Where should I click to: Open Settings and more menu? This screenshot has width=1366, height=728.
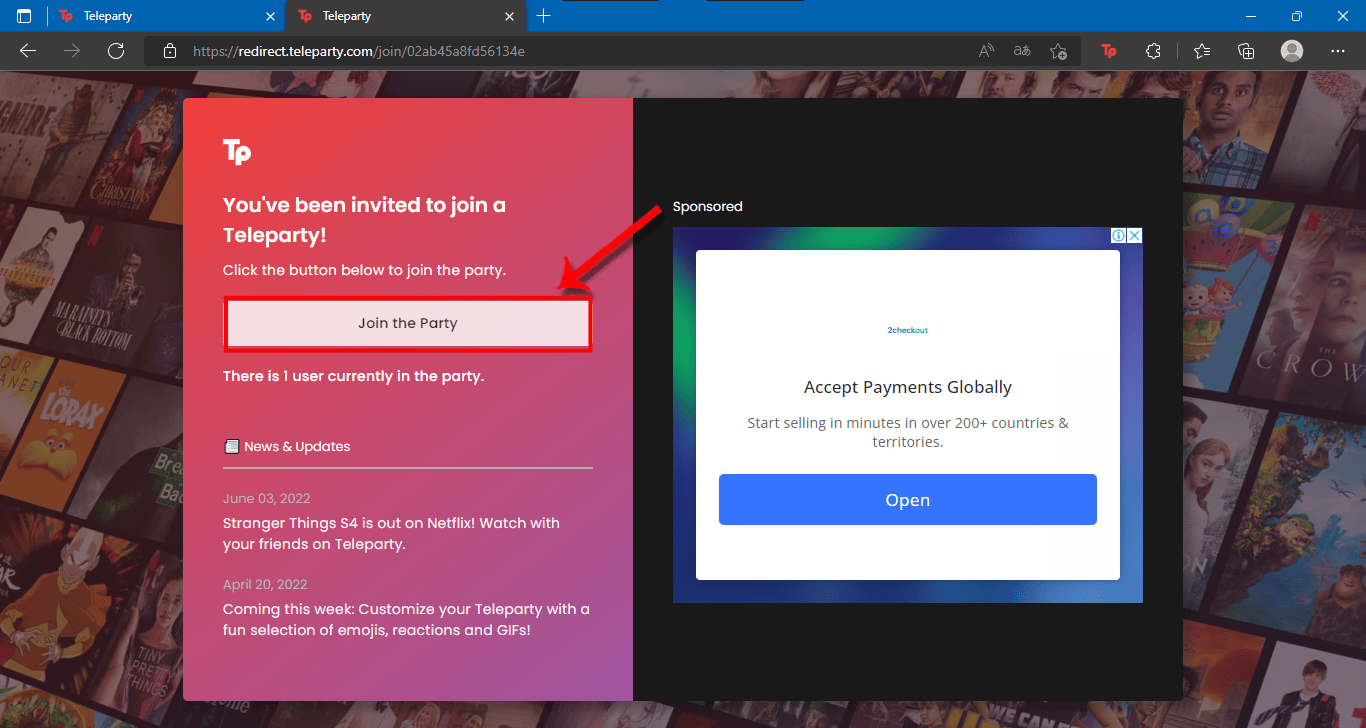1338,51
